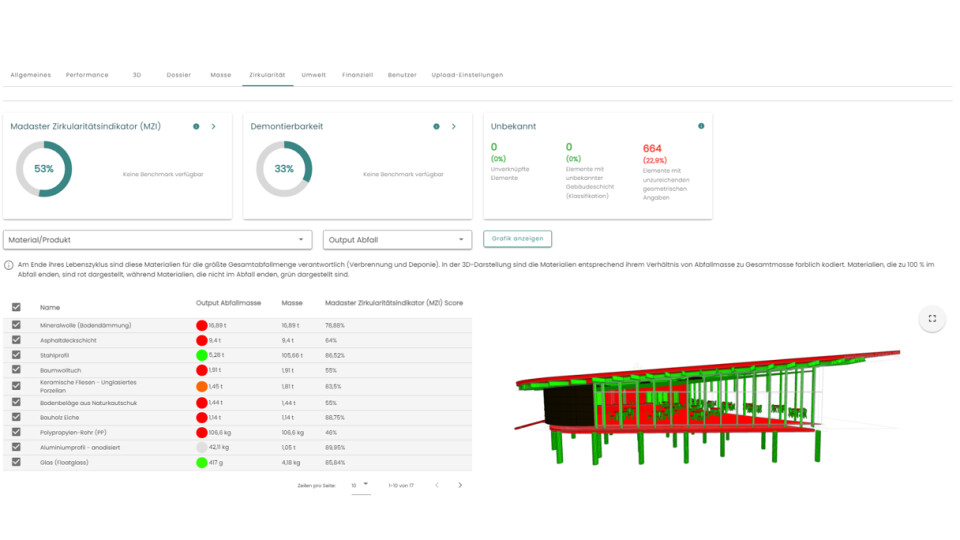Open the Material/Produkt dropdown

click(x=157, y=240)
